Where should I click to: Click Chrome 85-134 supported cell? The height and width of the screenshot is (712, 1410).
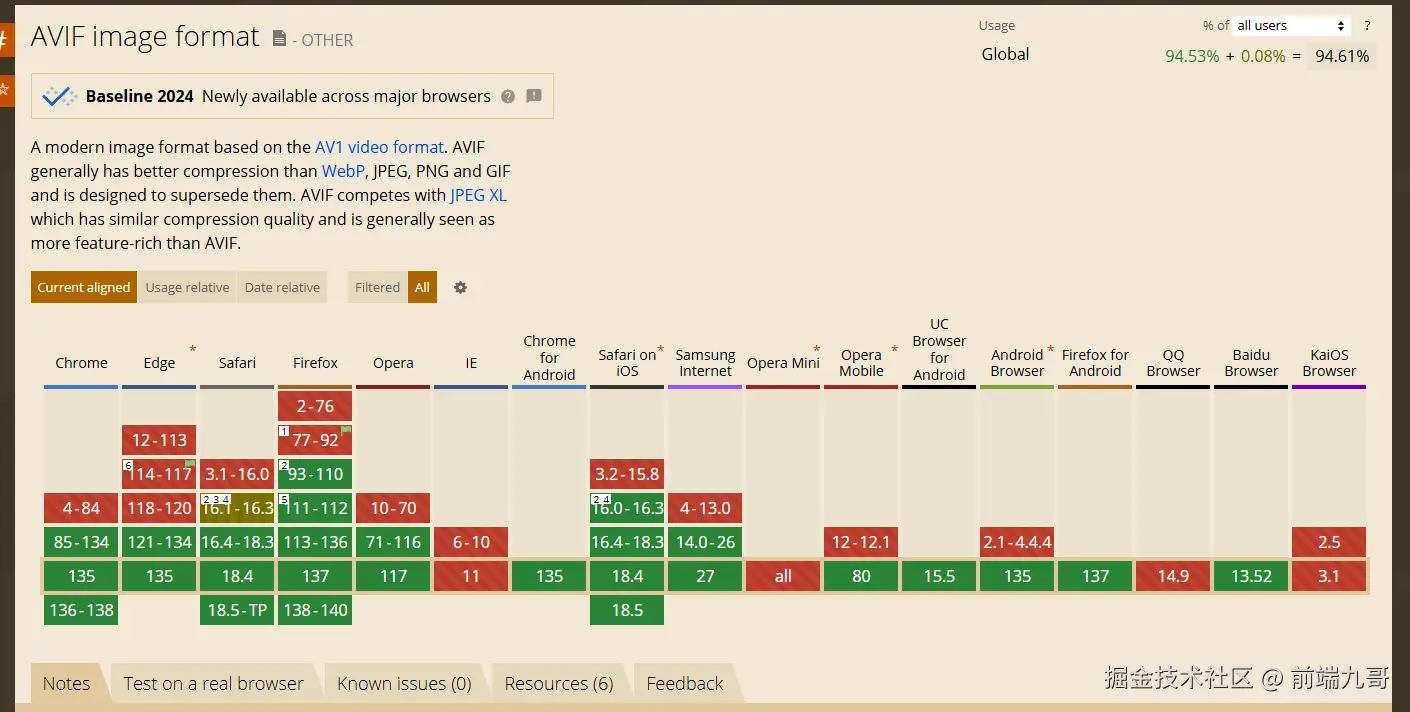[x=81, y=542]
